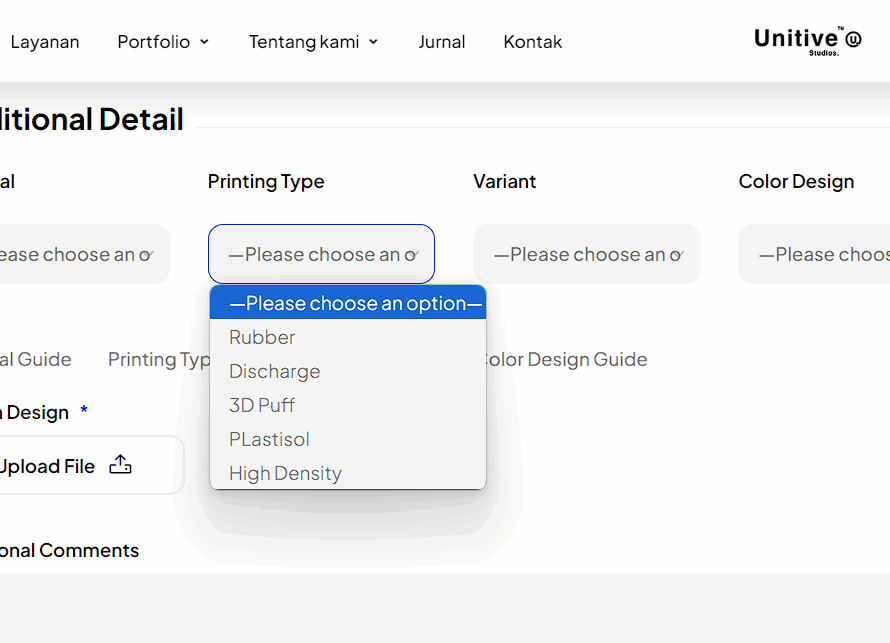The width and height of the screenshot is (890, 643).
Task: Click the Unitive Studios logo
Action: (807, 41)
